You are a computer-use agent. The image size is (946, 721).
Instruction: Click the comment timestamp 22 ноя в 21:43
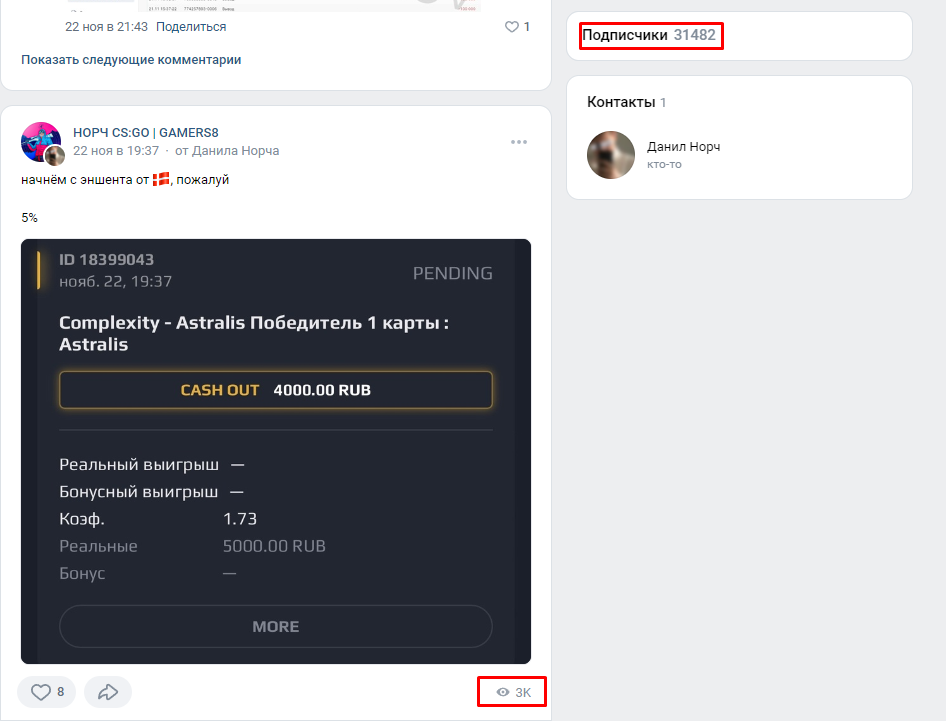pos(107,27)
